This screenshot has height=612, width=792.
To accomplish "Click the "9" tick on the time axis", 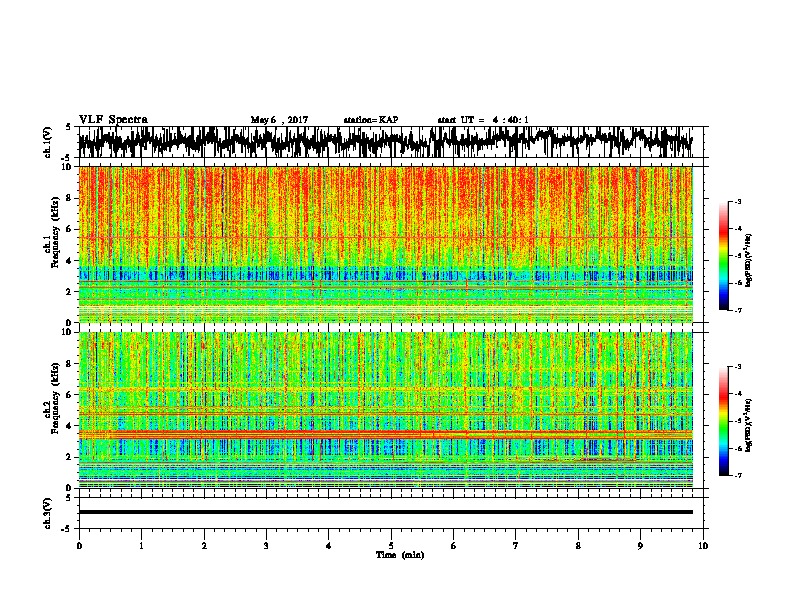I will (x=640, y=546).
